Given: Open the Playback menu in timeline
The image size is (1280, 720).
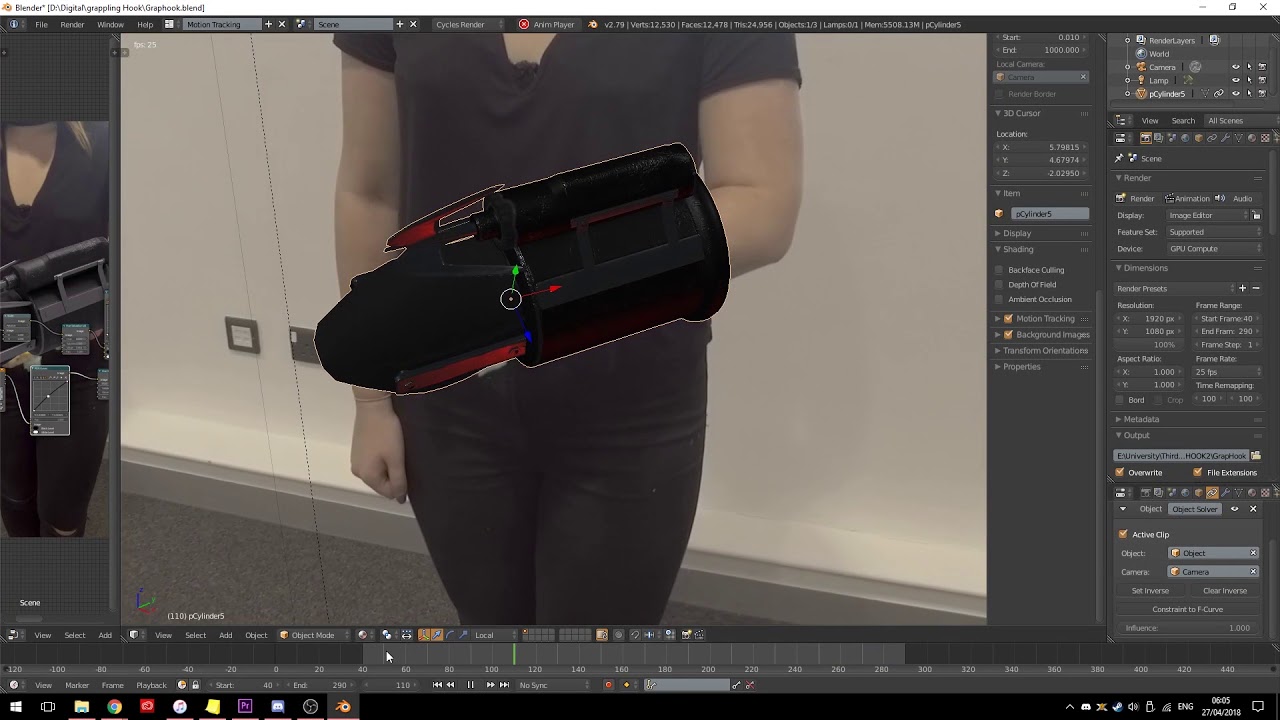Looking at the screenshot, I should click(x=151, y=685).
